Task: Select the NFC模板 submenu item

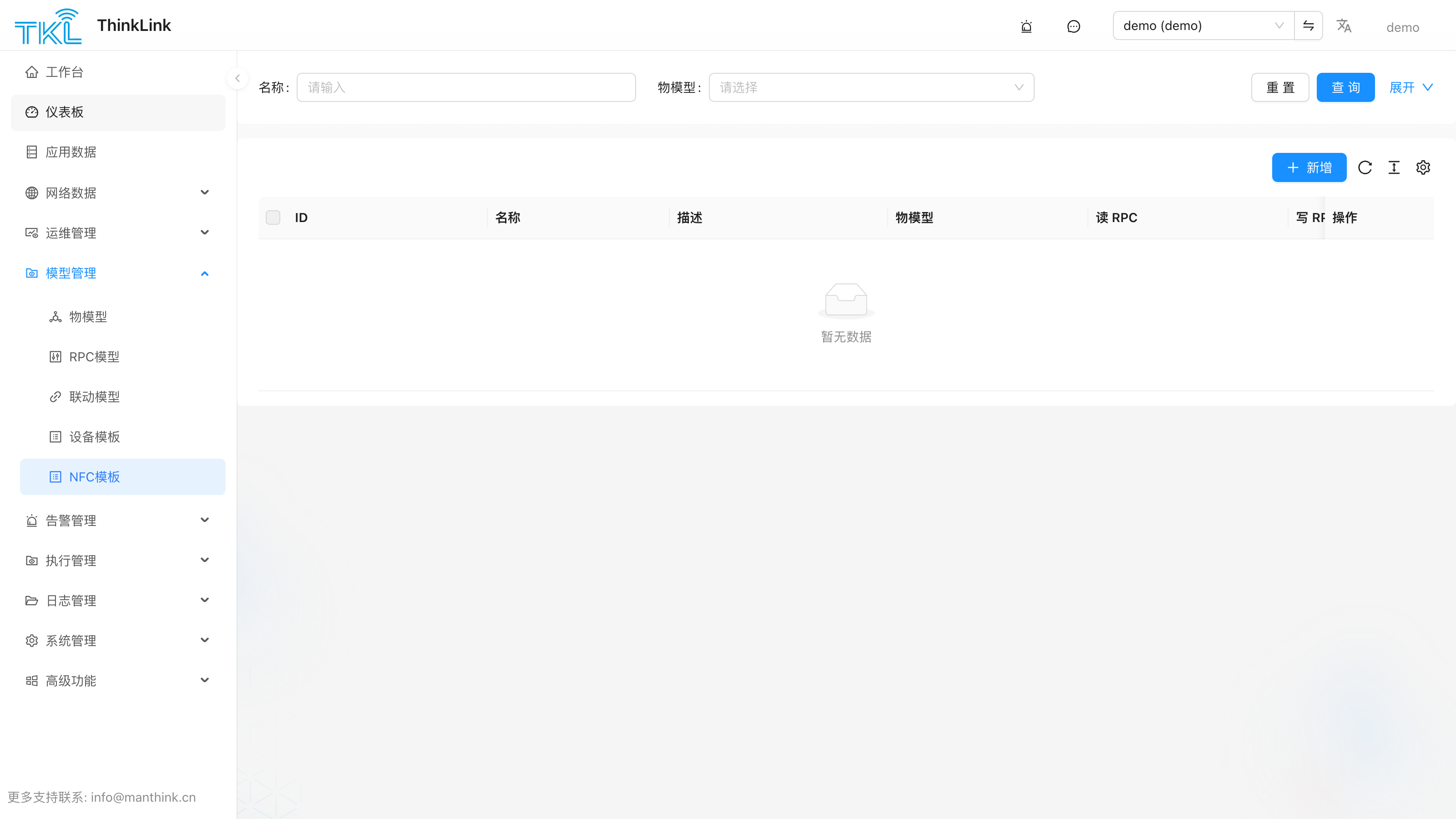Action: point(123,477)
